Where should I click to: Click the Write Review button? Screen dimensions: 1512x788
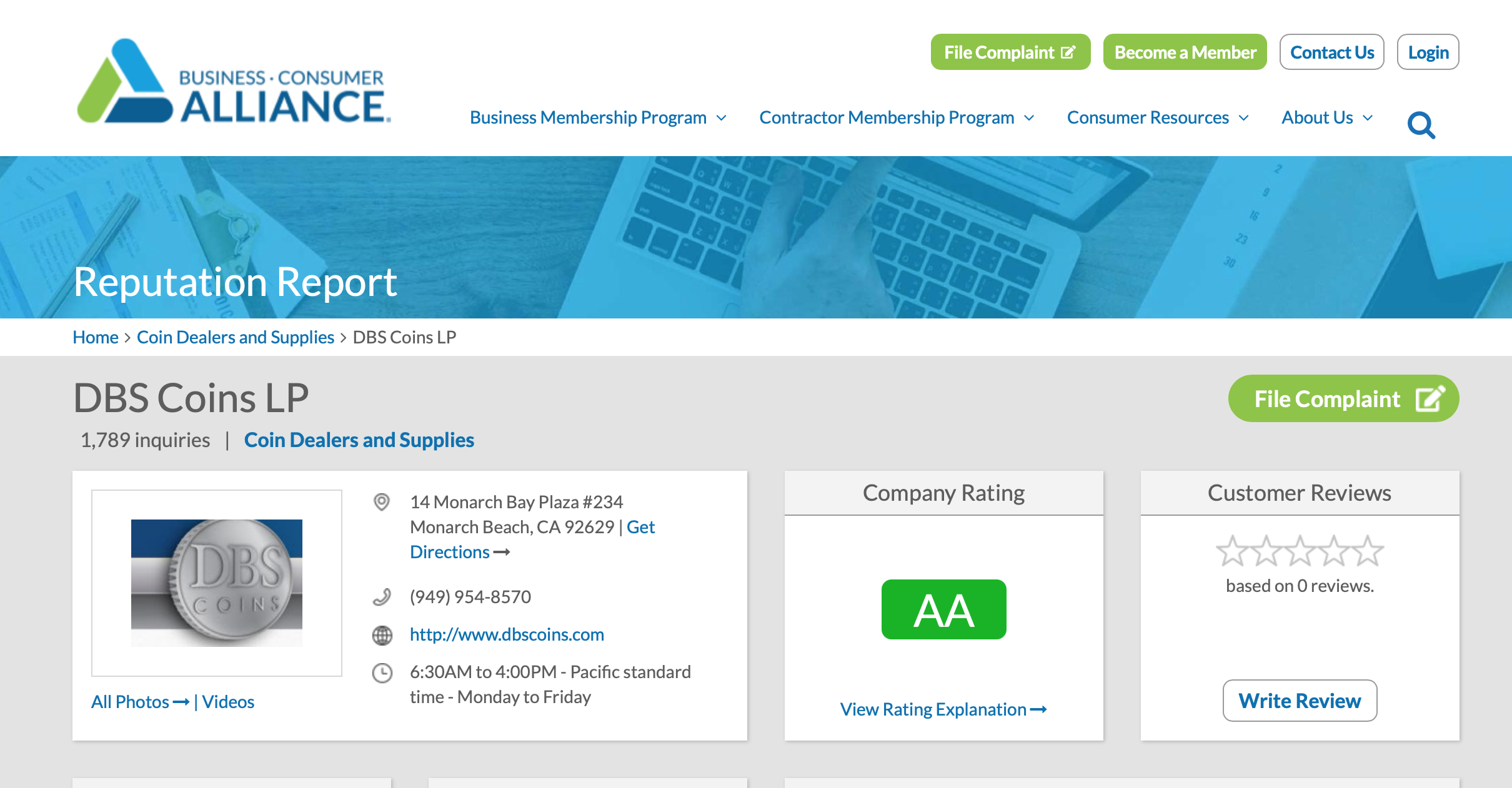(1300, 701)
